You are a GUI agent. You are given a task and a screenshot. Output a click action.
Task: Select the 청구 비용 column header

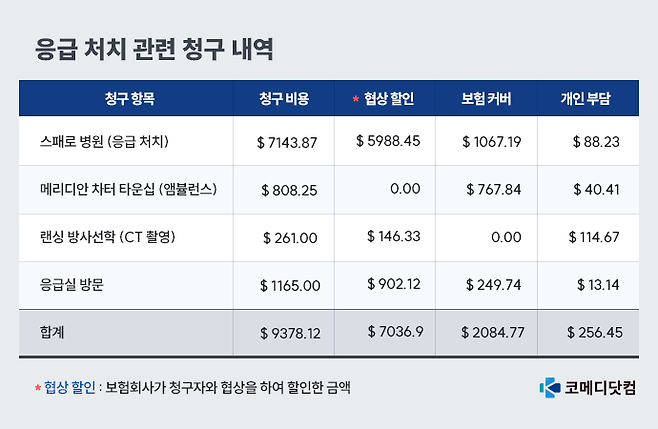(x=283, y=99)
